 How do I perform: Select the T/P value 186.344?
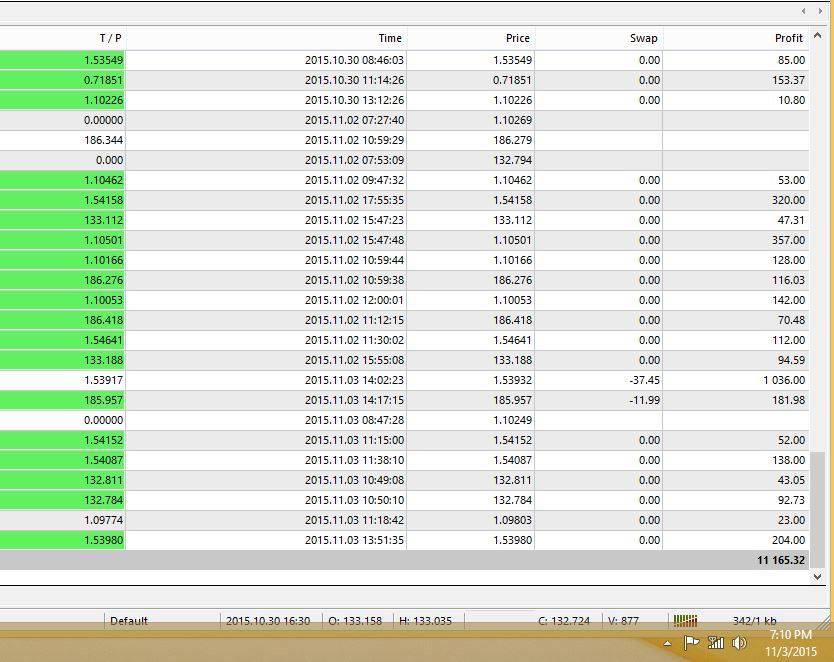(x=103, y=140)
